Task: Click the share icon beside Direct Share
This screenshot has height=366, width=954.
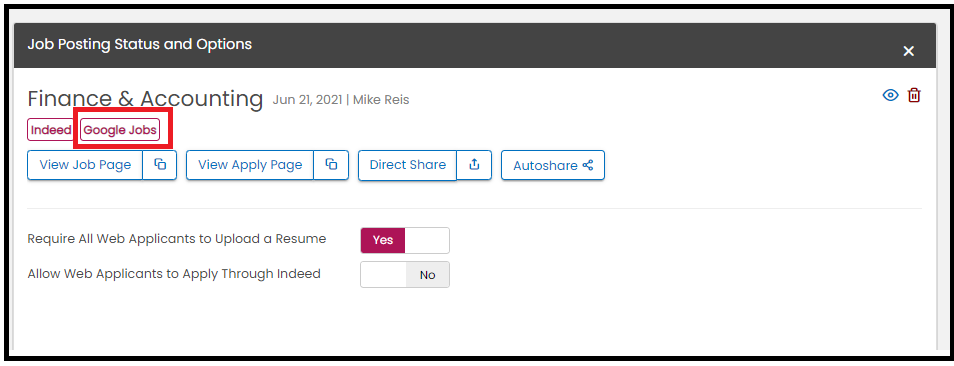Action: coord(475,165)
